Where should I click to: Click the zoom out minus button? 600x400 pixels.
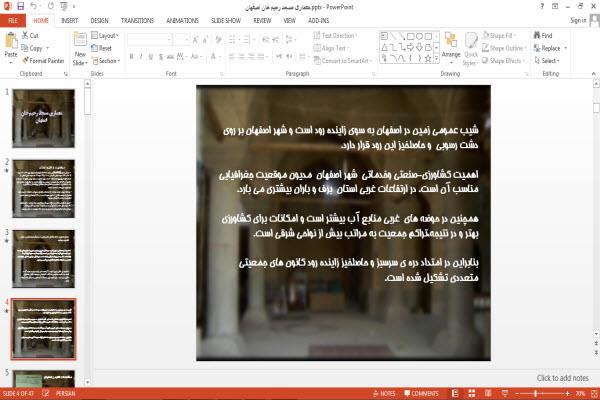pos(517,393)
